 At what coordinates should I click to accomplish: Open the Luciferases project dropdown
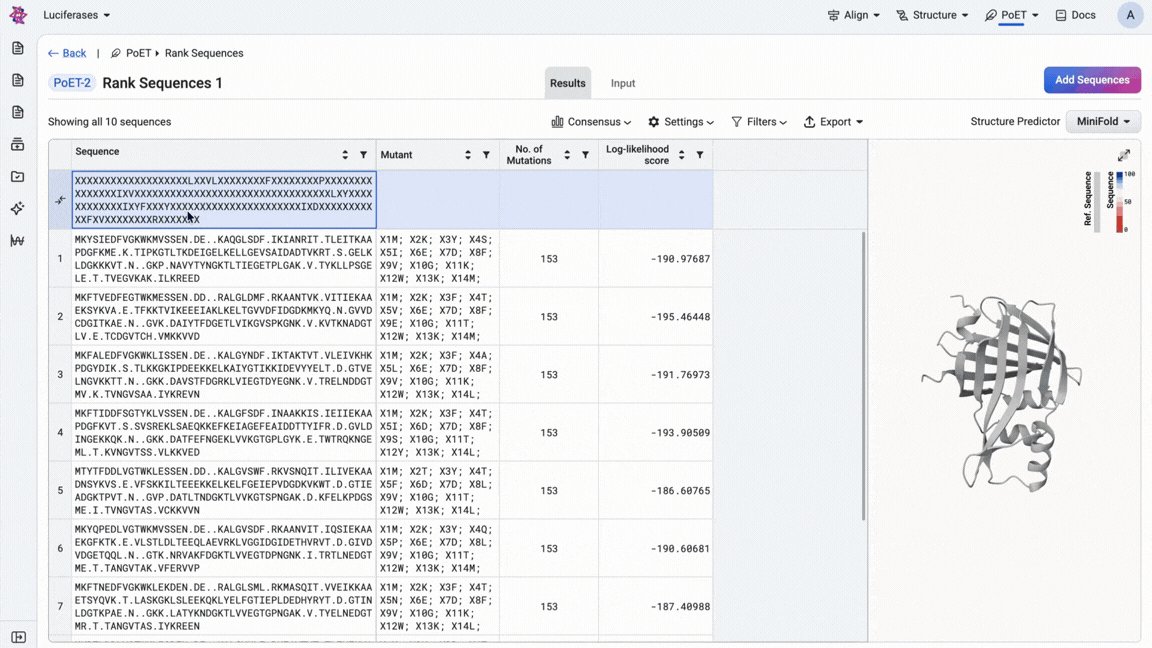76,15
